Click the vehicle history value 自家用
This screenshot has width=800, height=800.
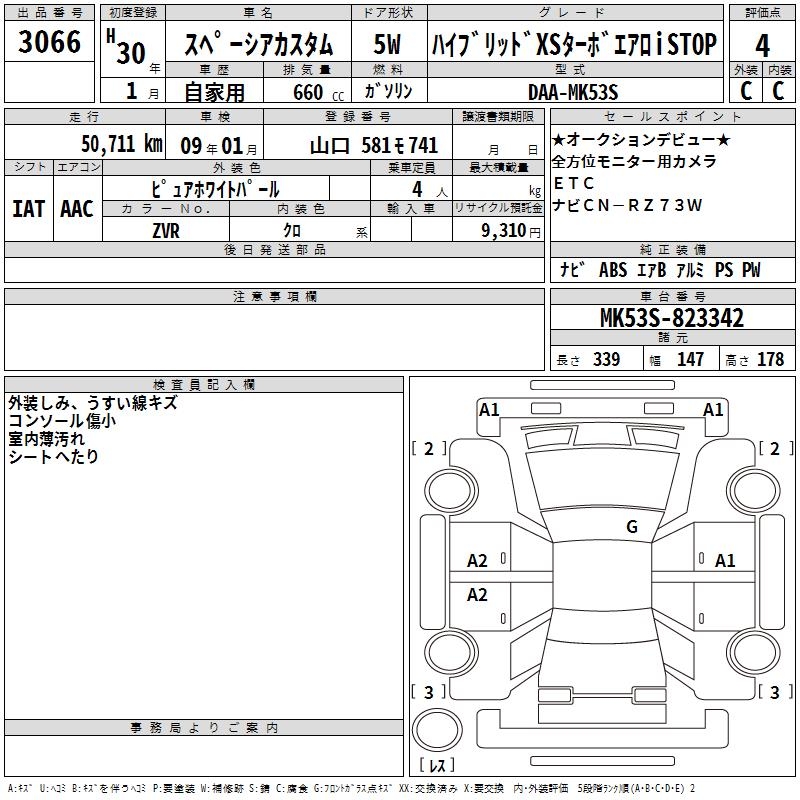214,92
